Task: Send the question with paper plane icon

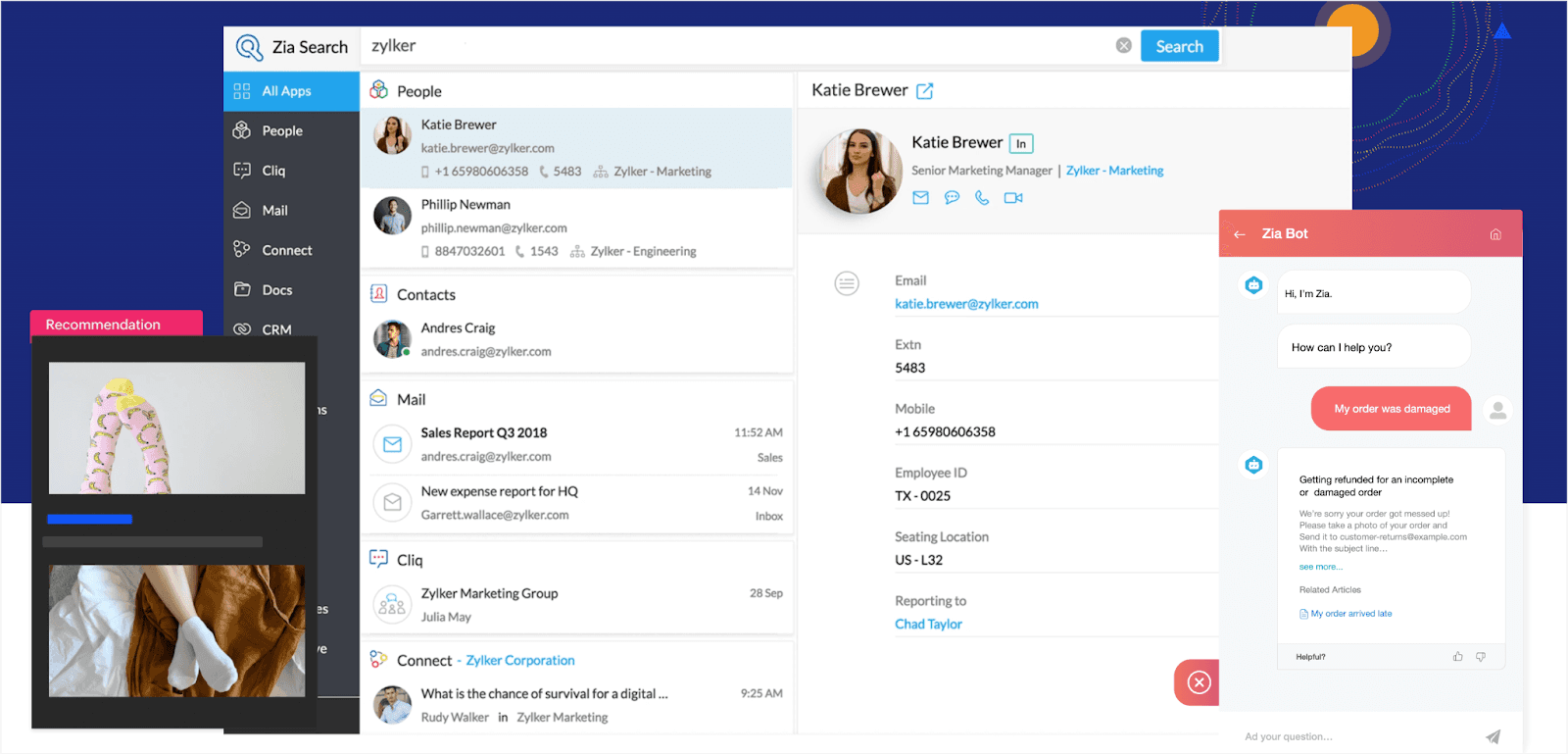Action: [x=1493, y=736]
